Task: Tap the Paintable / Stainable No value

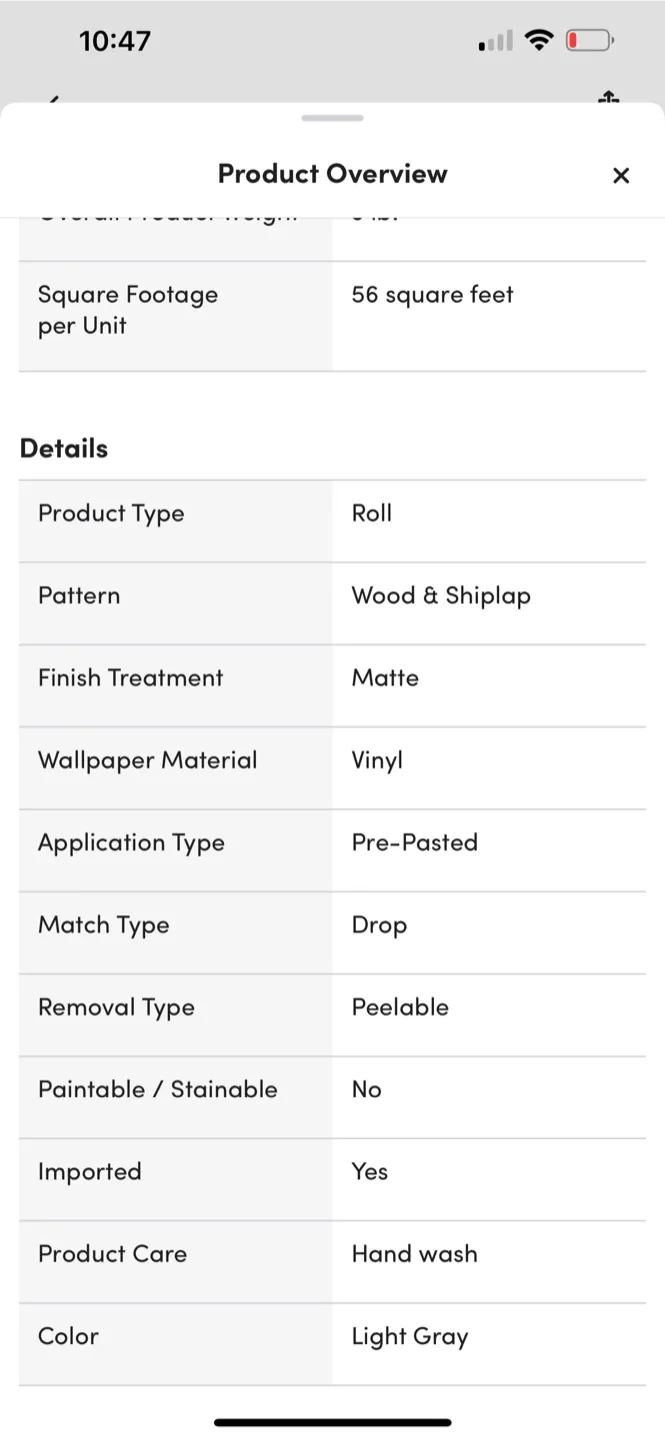Action: (366, 1090)
